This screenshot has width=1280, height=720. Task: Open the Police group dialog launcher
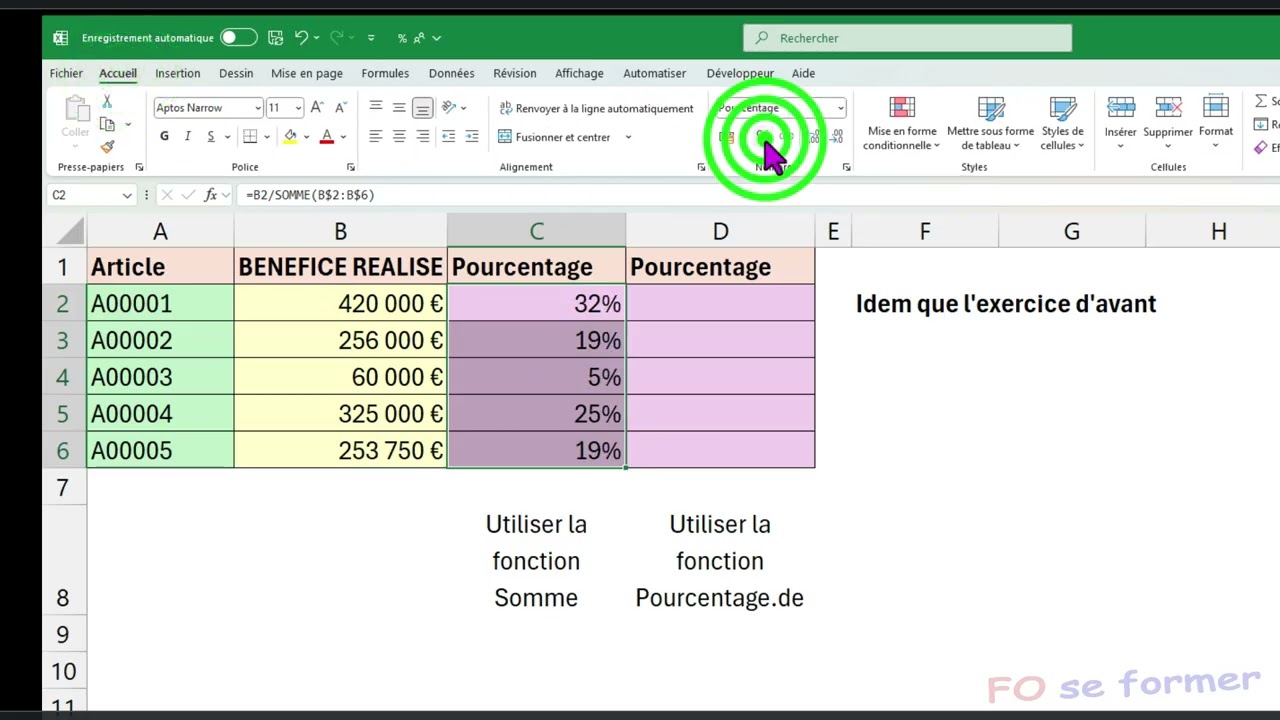[x=351, y=167]
